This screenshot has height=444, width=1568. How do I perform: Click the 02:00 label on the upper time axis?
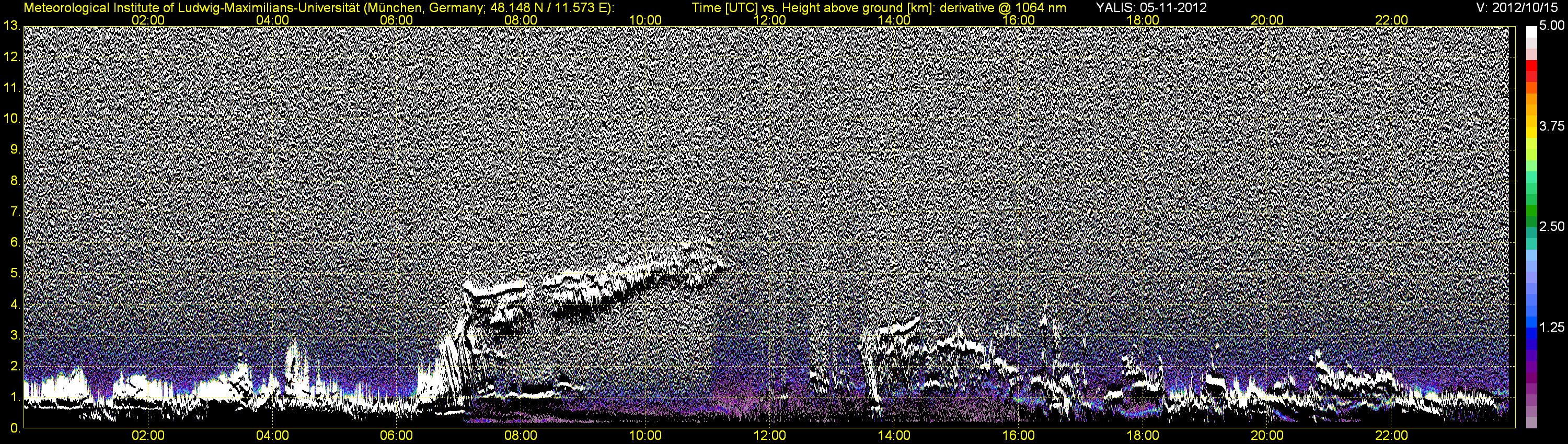[x=148, y=20]
